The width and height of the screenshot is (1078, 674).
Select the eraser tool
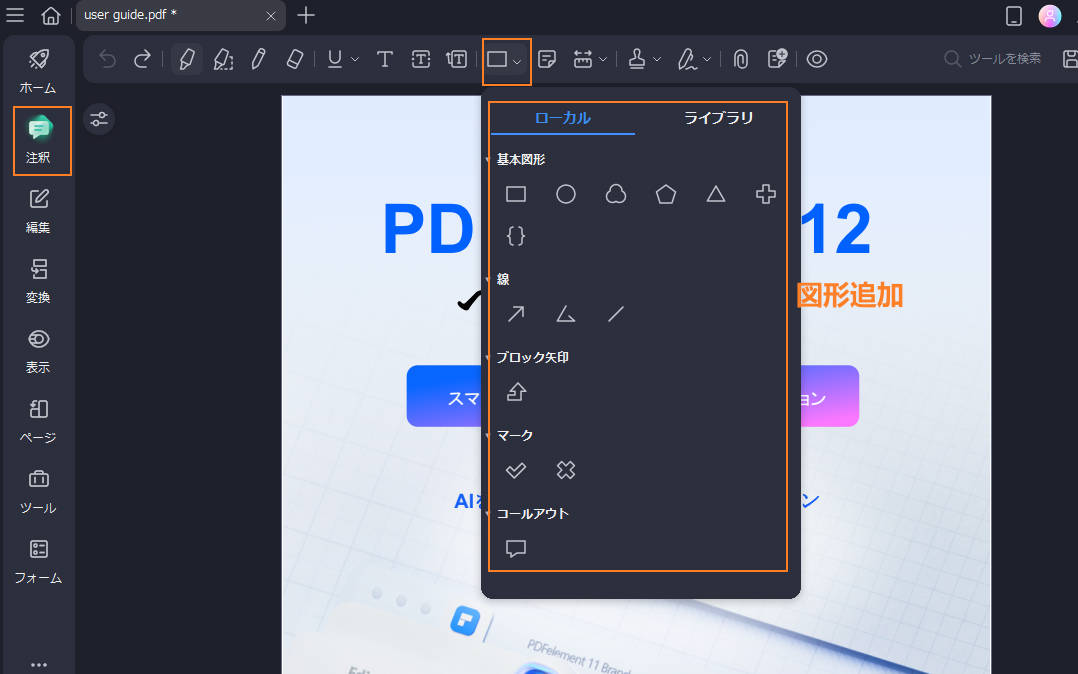coord(295,59)
